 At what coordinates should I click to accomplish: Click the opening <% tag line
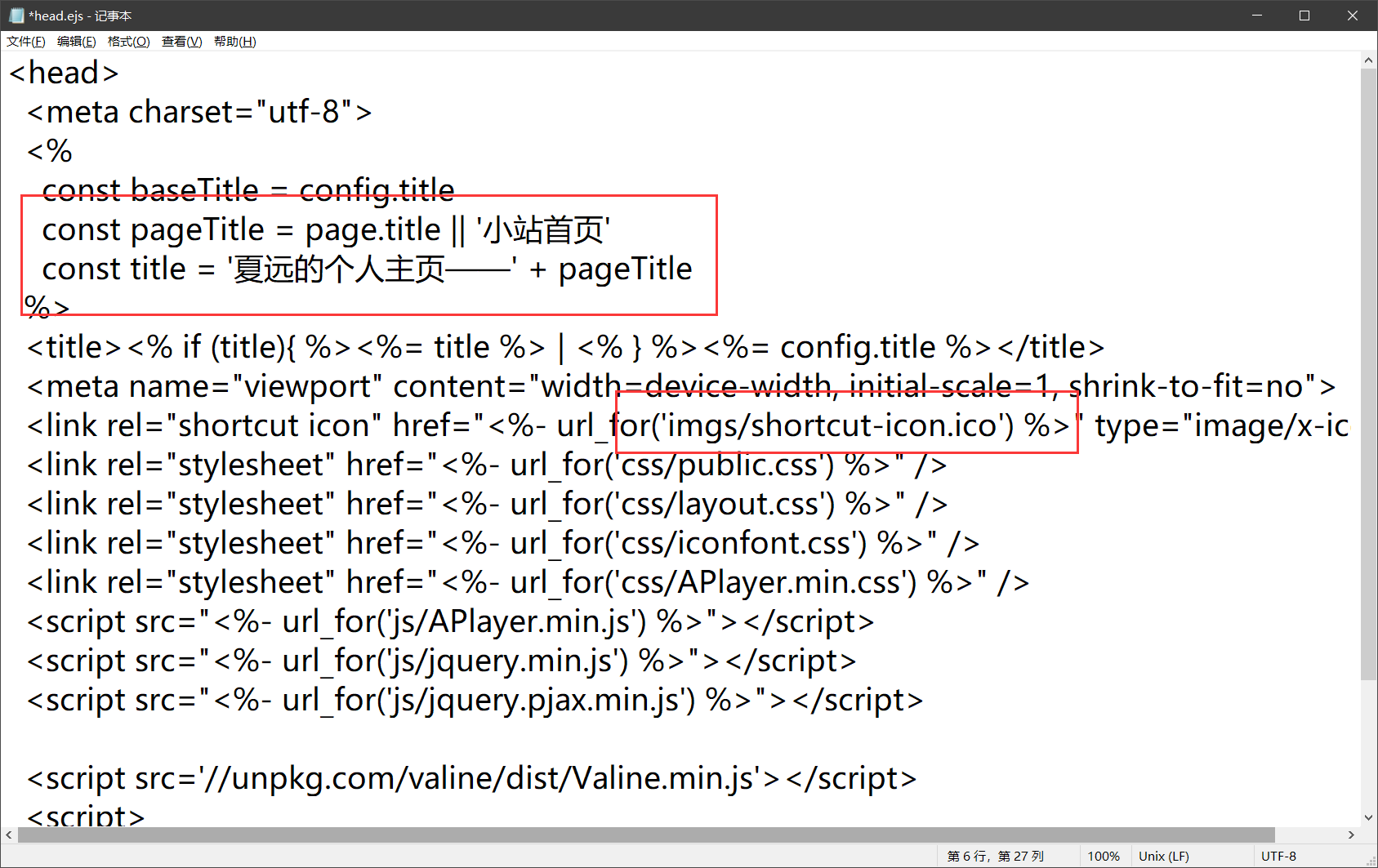[49, 151]
